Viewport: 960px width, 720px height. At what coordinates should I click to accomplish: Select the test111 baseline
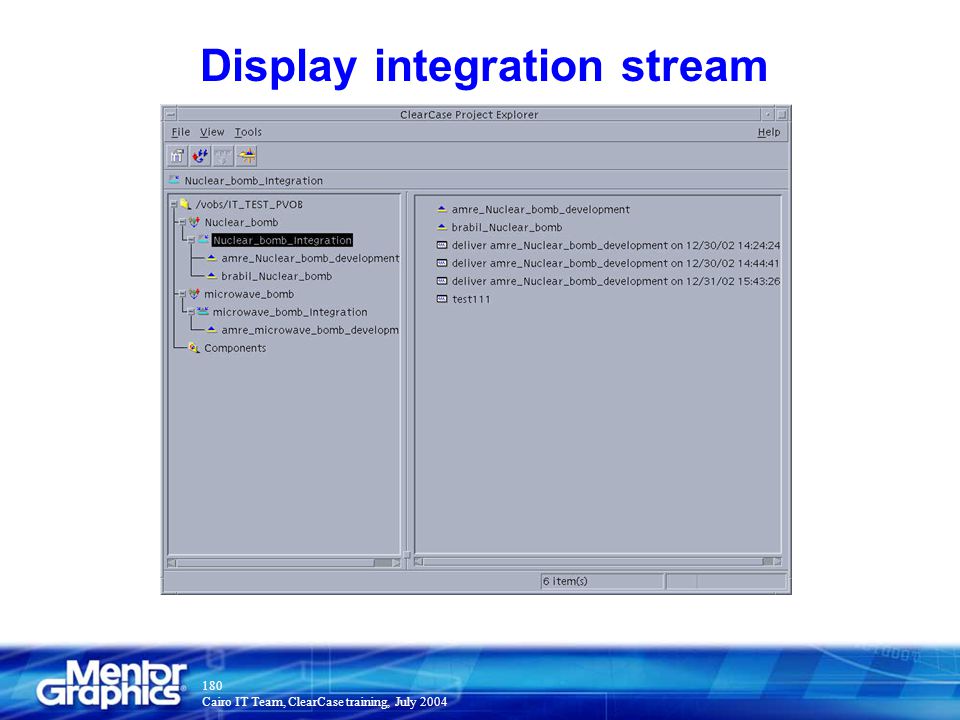471,299
